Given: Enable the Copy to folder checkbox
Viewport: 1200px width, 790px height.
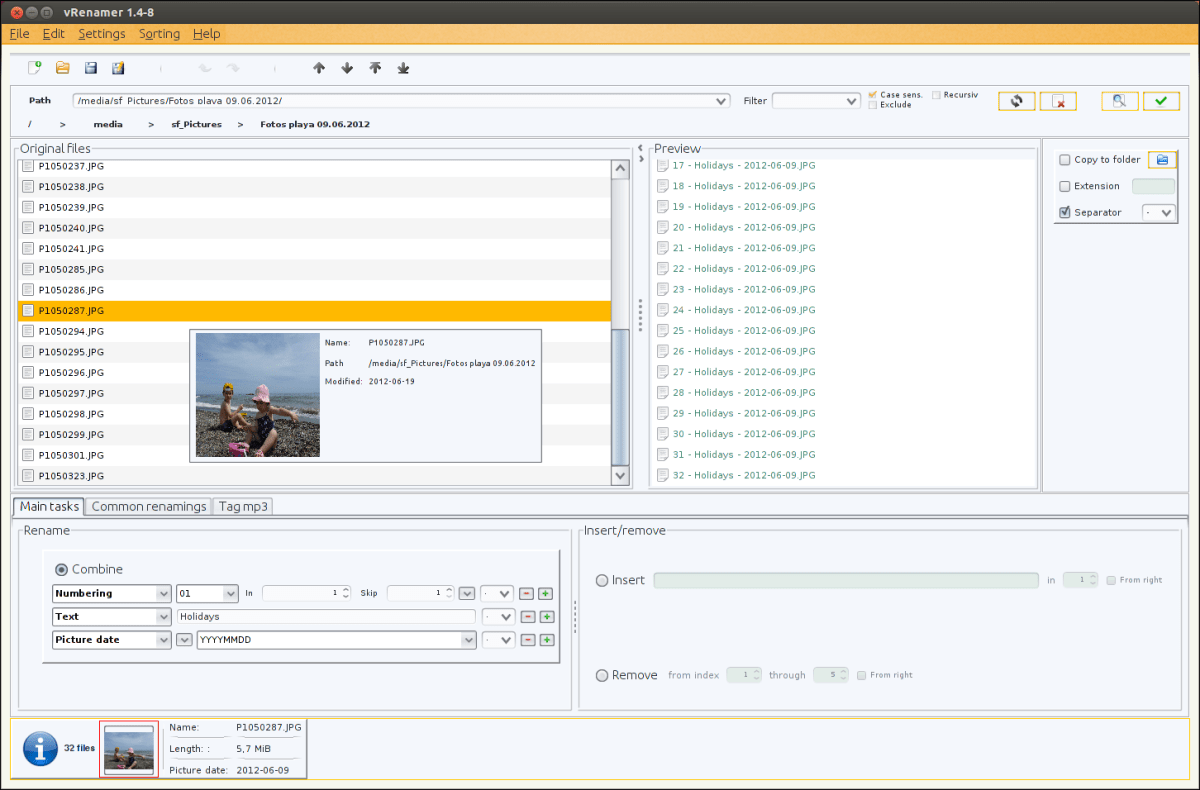Looking at the screenshot, I should tap(1065, 160).
